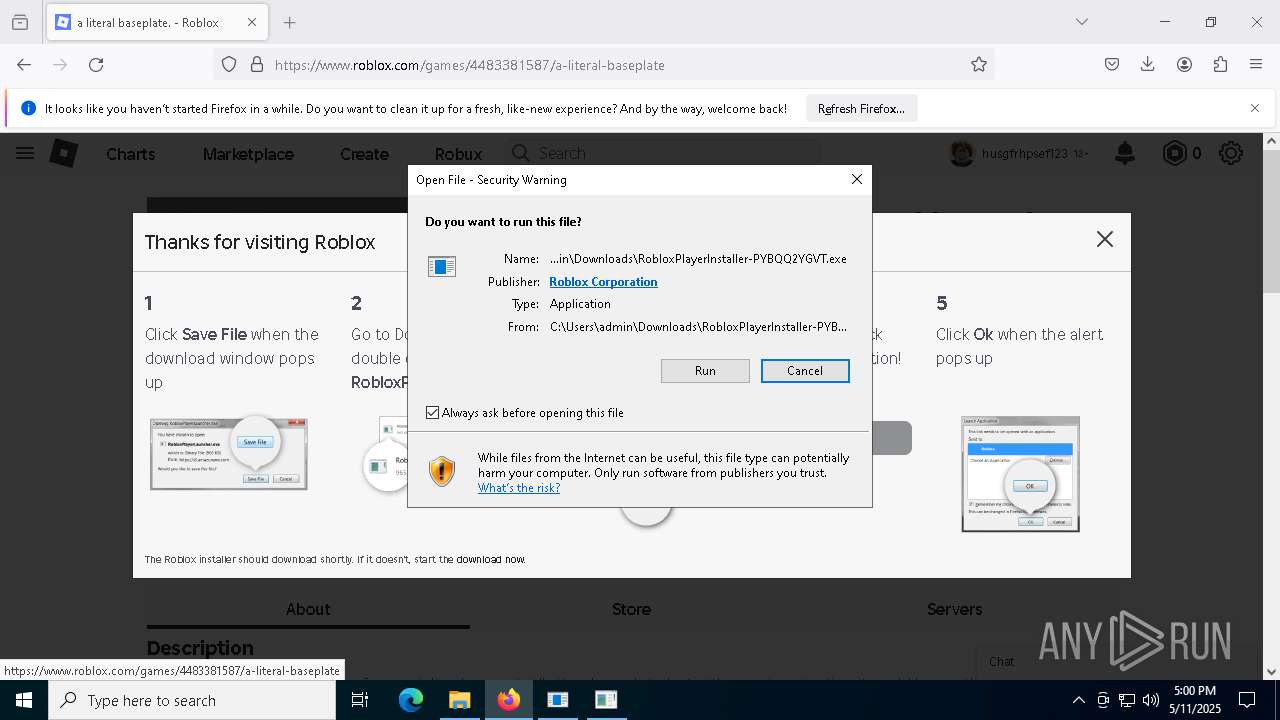1280x720 pixels.
Task: Click the padlock site information icon
Action: tap(257, 65)
